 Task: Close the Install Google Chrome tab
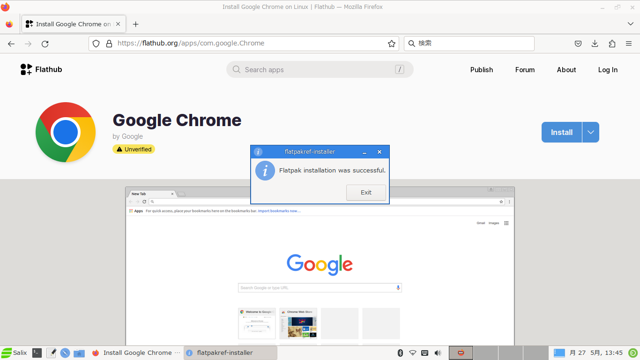(x=118, y=24)
